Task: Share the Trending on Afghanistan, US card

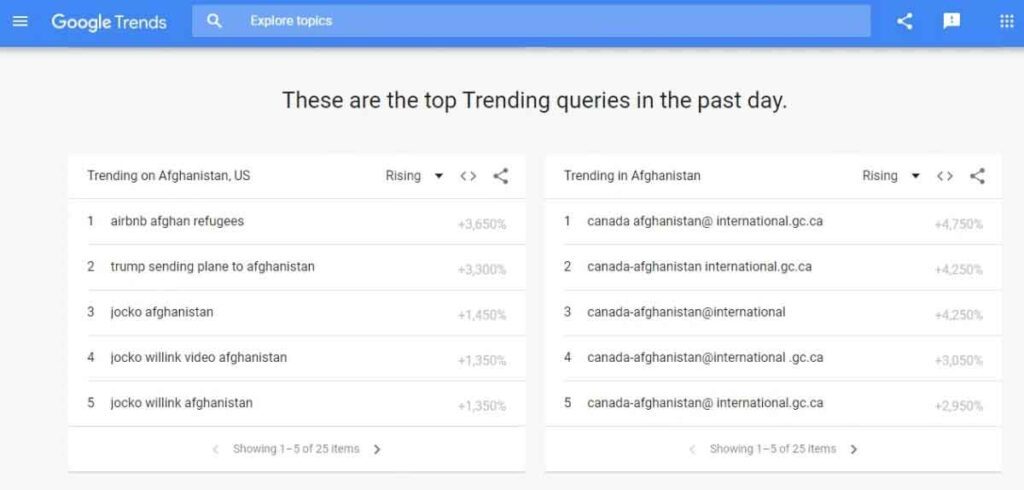Action: pos(500,176)
